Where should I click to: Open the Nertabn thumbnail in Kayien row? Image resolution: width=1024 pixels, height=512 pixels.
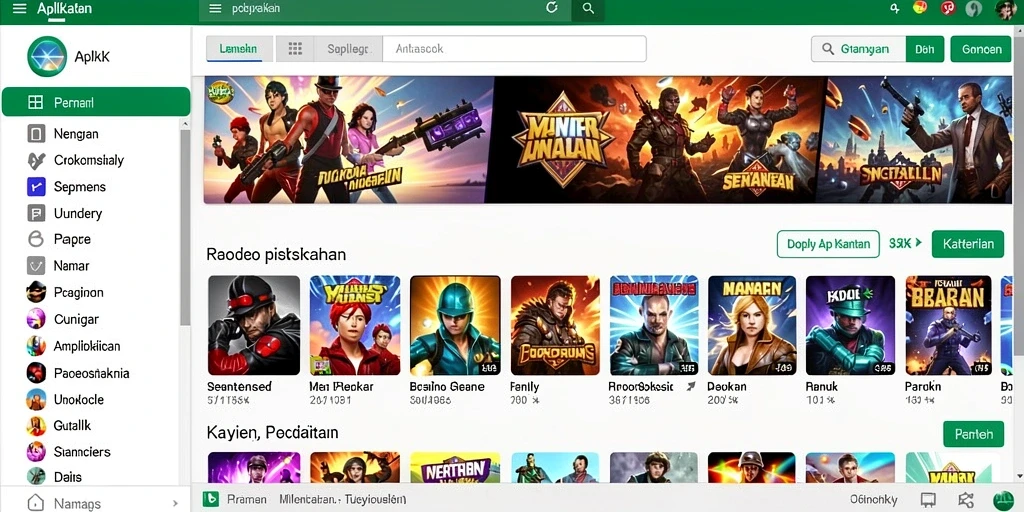(455, 468)
